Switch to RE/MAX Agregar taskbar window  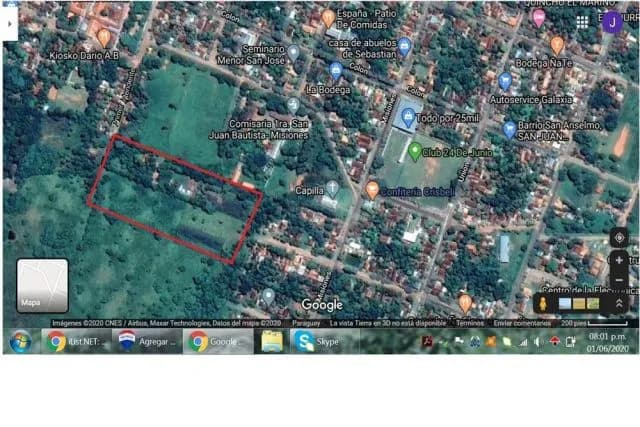pyautogui.click(x=147, y=341)
